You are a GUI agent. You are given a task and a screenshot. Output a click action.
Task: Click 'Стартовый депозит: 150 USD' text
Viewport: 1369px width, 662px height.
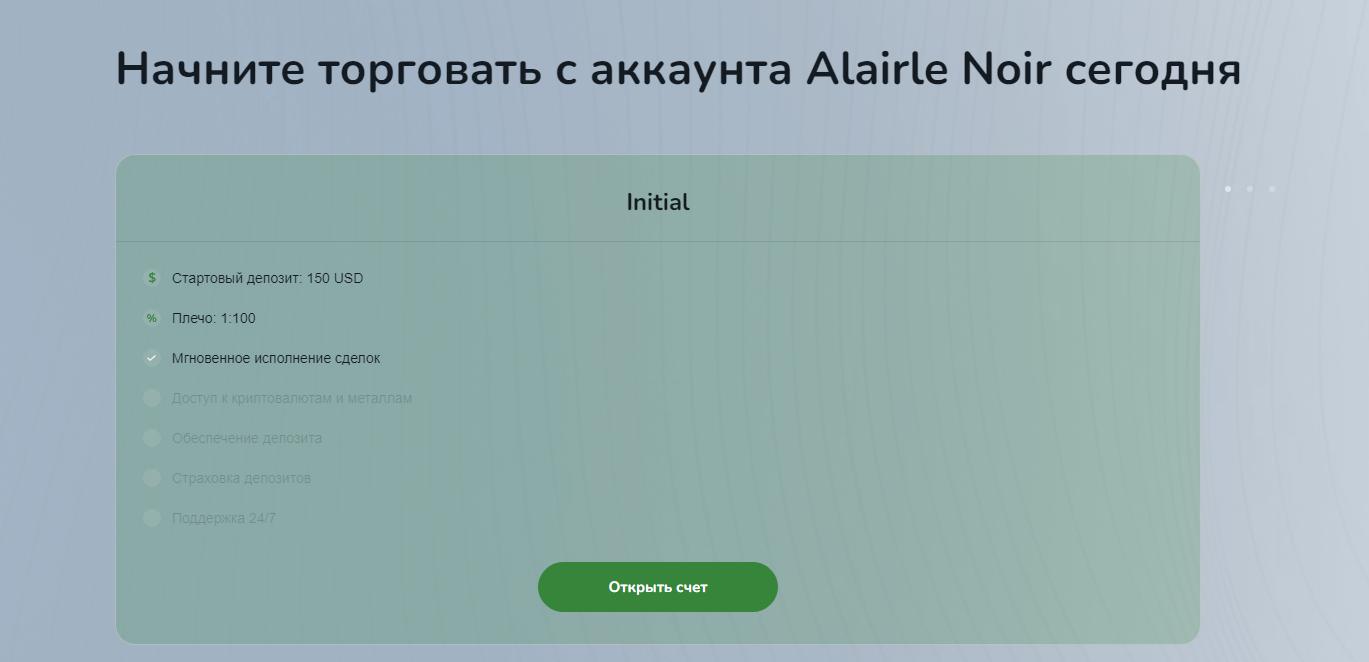[x=268, y=278]
